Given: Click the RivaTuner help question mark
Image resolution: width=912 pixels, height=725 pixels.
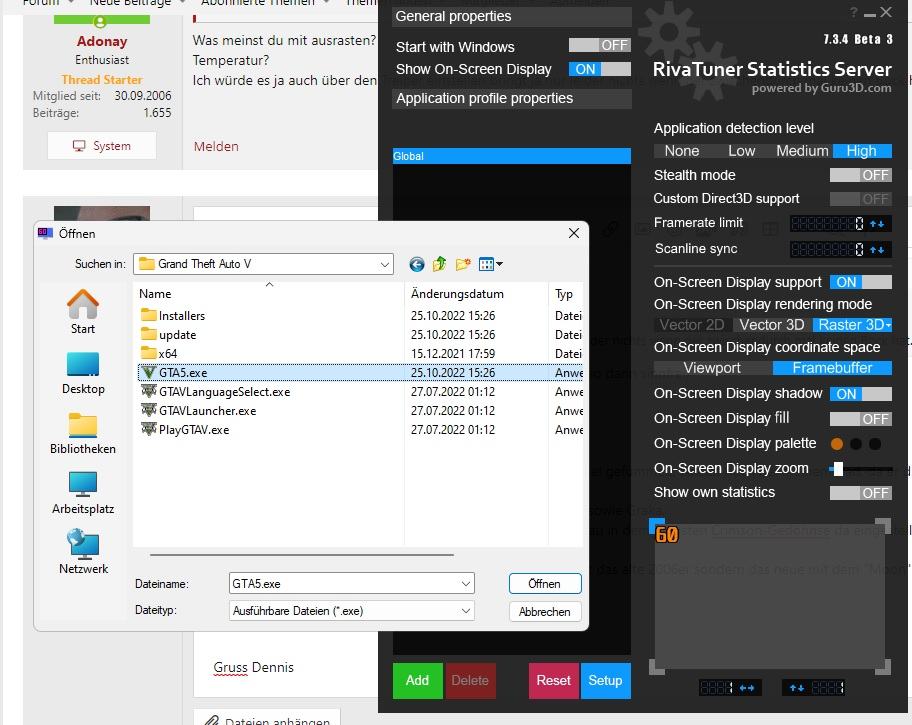Looking at the screenshot, I should tap(854, 12).
